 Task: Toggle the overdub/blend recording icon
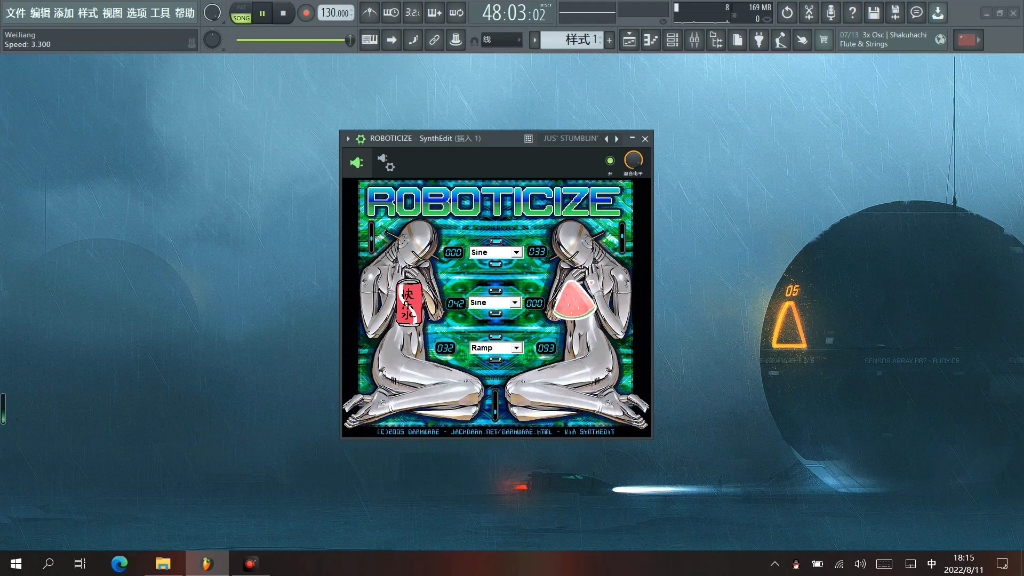pos(434,12)
